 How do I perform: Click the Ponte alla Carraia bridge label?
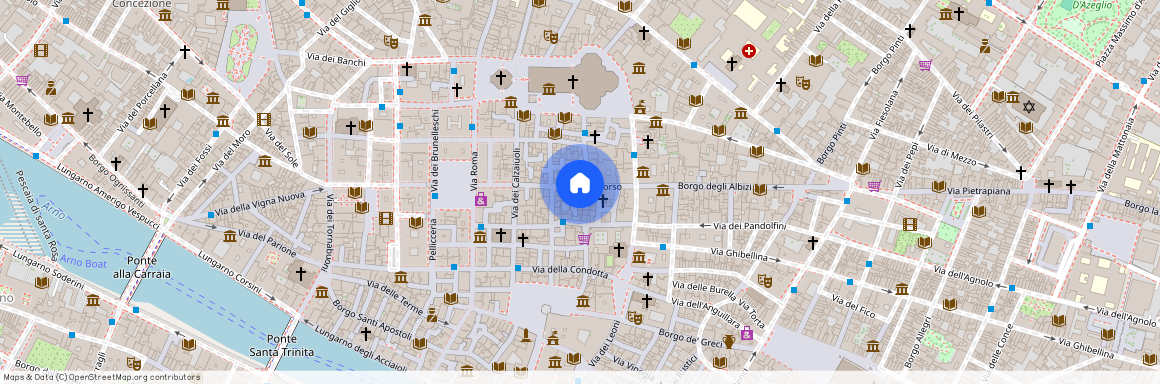click(x=149, y=267)
